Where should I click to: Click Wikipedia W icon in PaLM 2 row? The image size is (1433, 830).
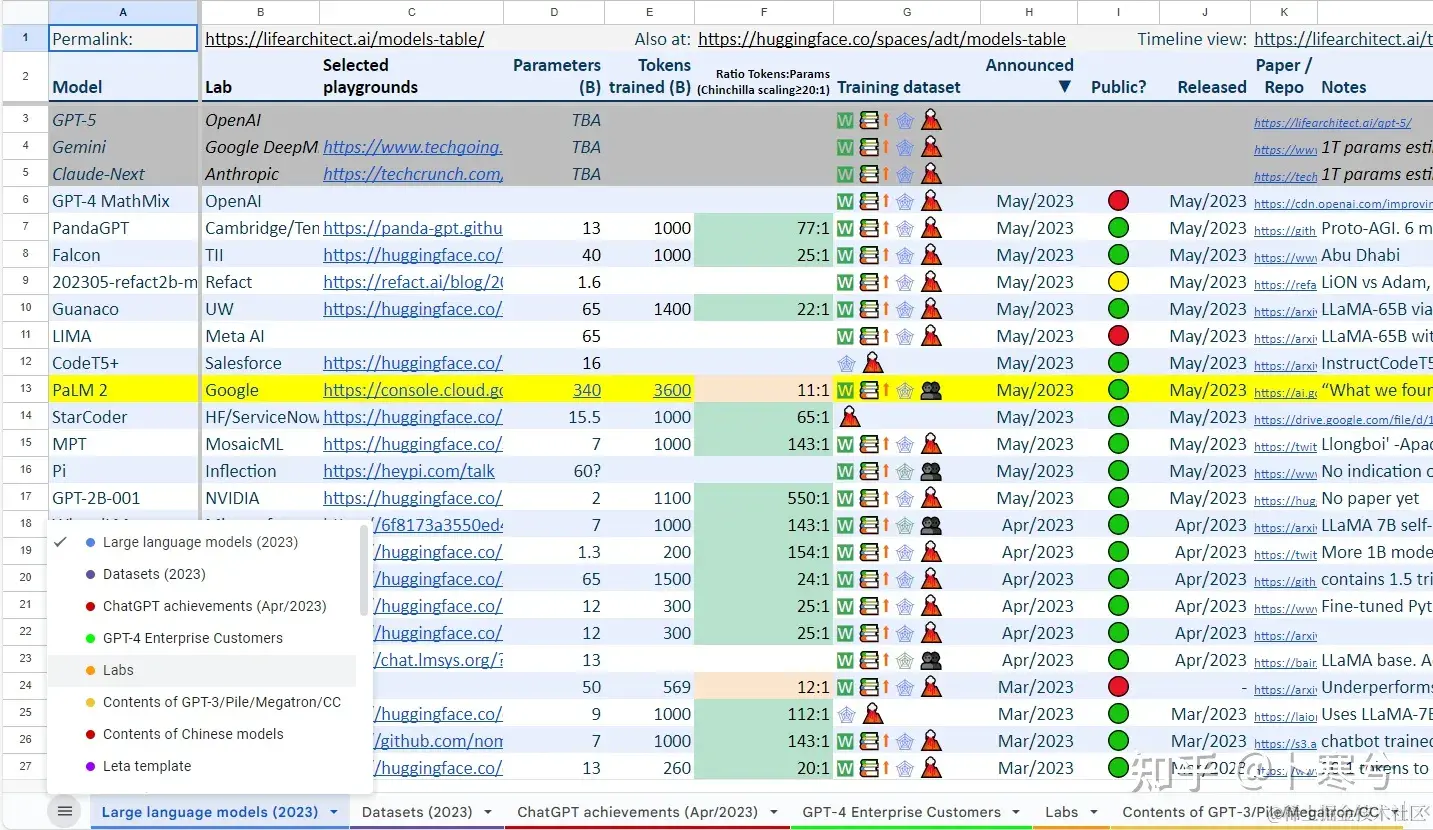(845, 390)
